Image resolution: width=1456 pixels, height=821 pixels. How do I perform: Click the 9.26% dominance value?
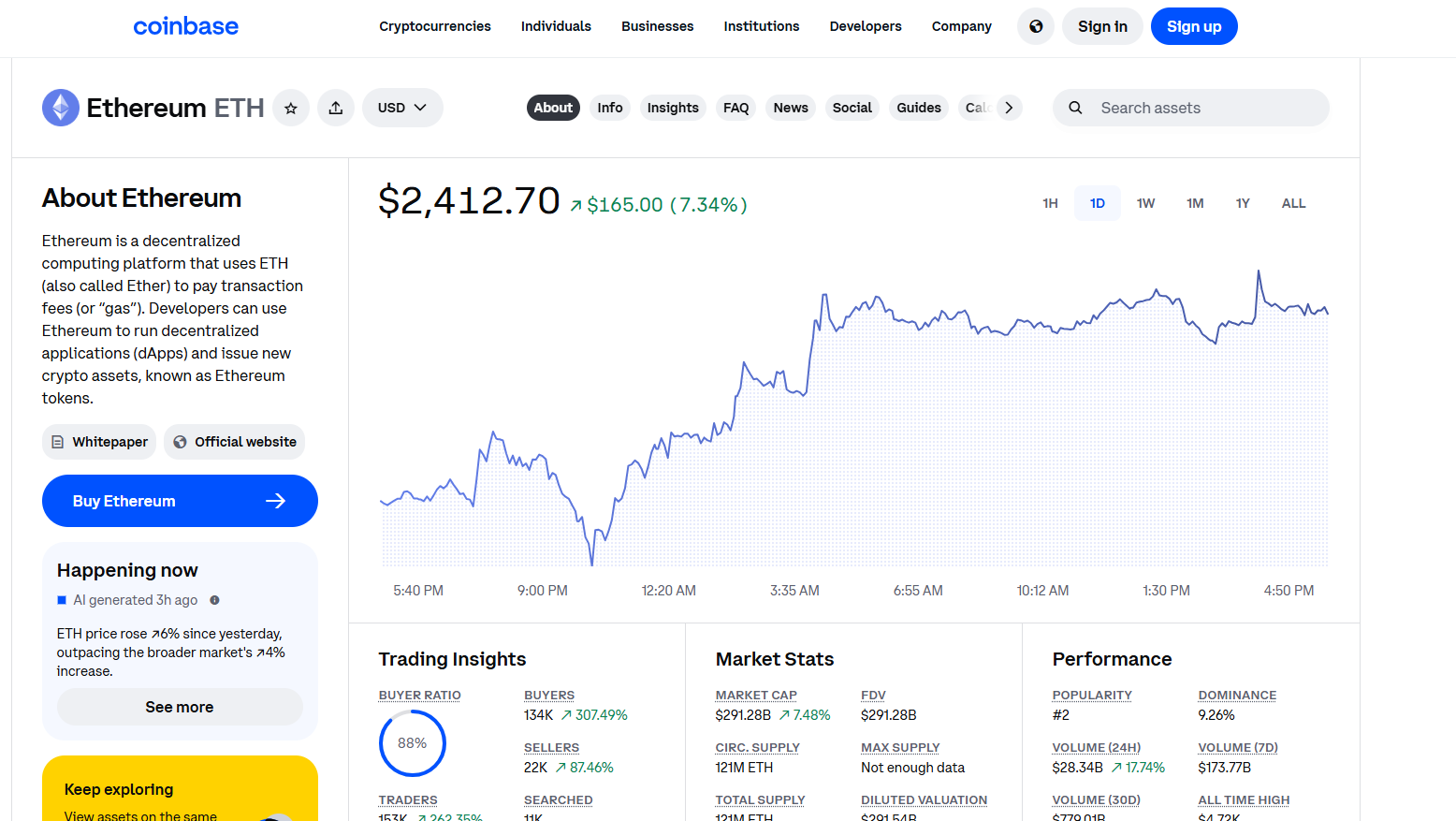(x=1216, y=715)
